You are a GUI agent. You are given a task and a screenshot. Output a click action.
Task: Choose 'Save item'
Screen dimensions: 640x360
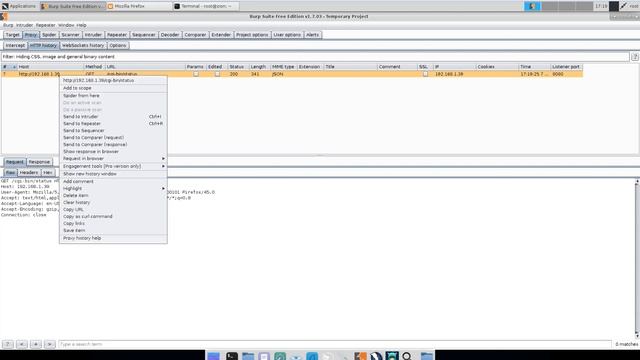pos(113,230)
